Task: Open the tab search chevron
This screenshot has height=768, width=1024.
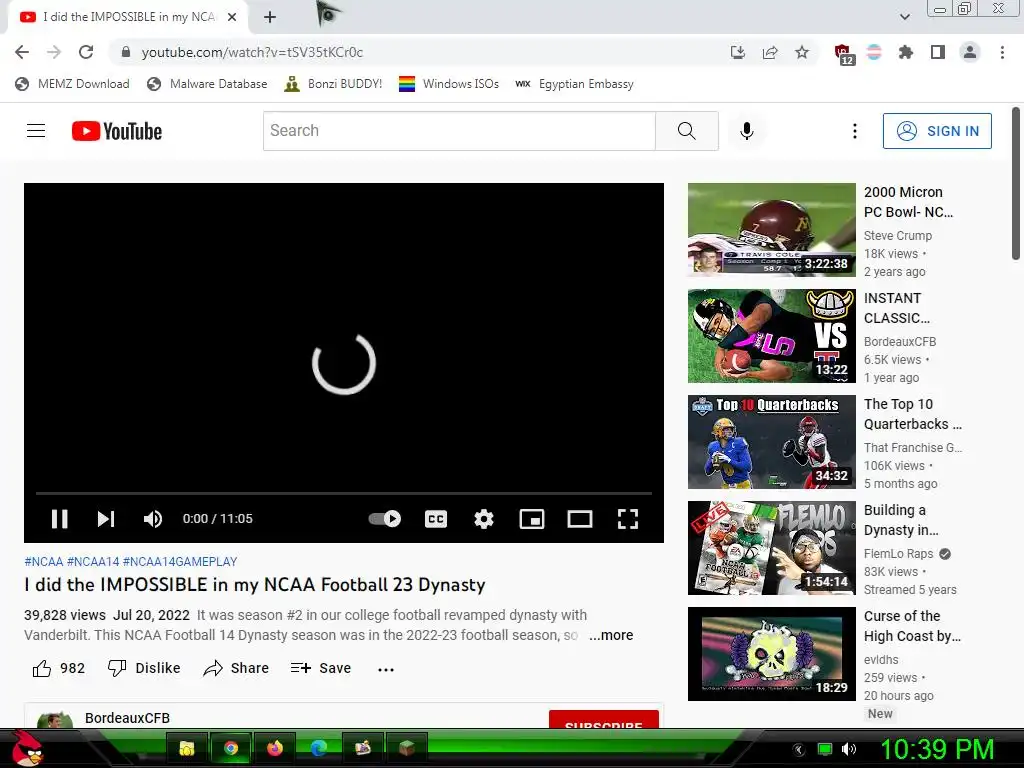Action: pos(904,17)
